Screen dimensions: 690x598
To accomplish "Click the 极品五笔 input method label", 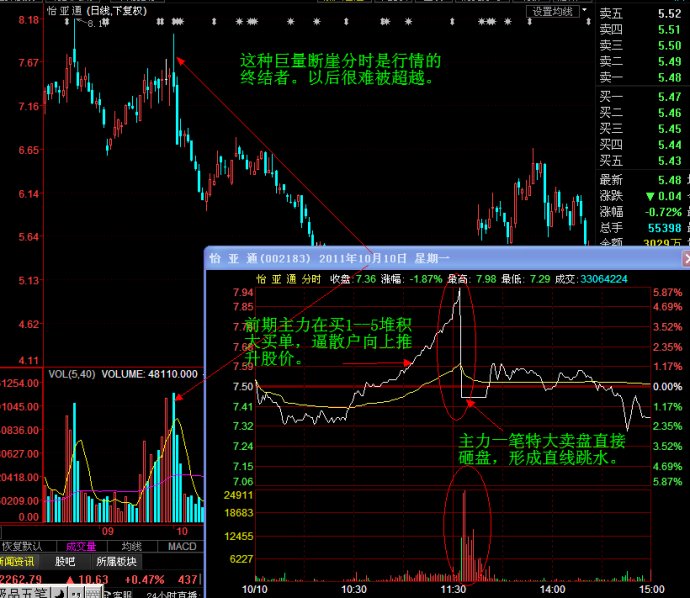I will [24, 592].
